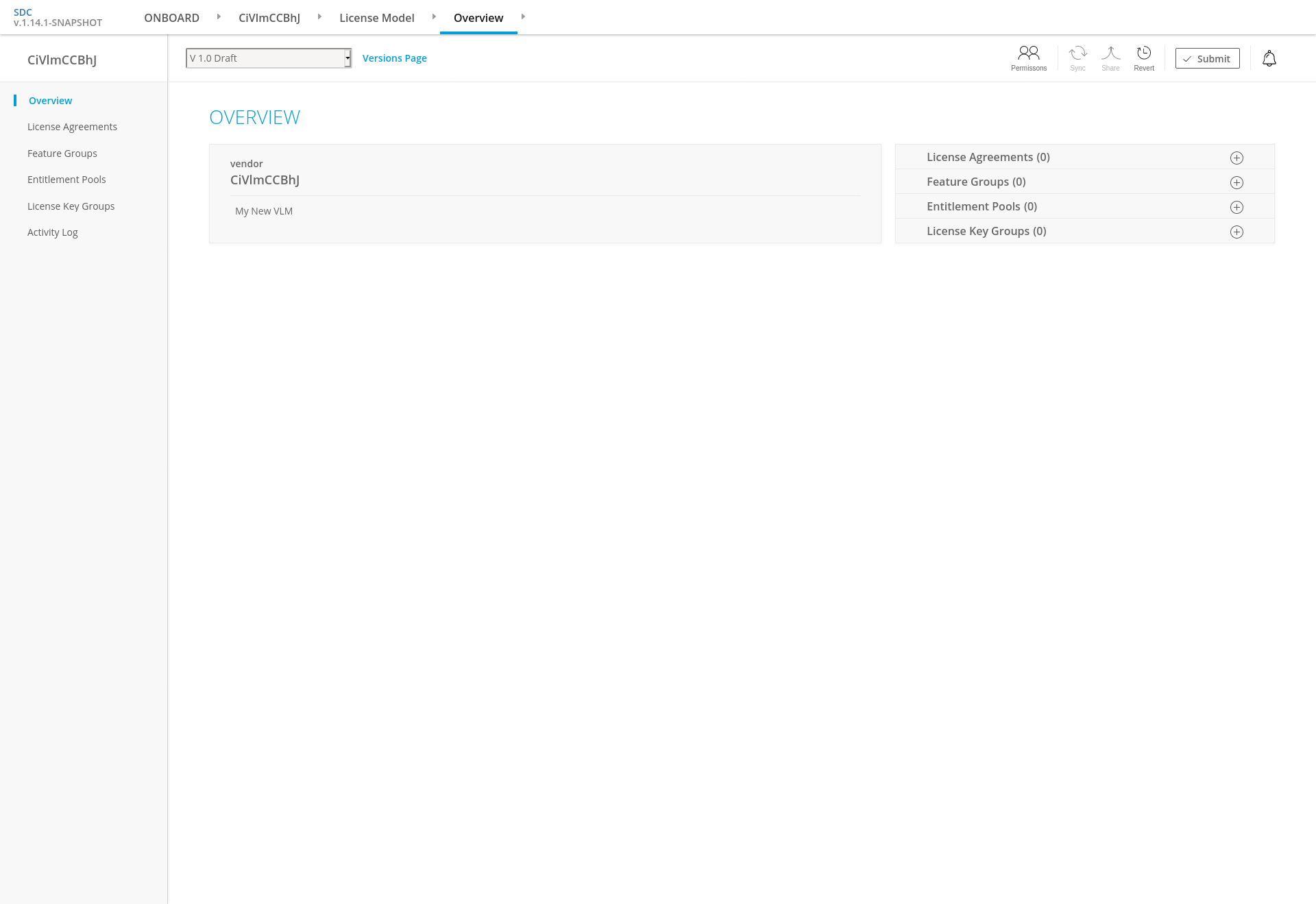Image resolution: width=1316 pixels, height=904 pixels.
Task: Expand the arrow after the License Model breadcrumb
Action: point(434,16)
